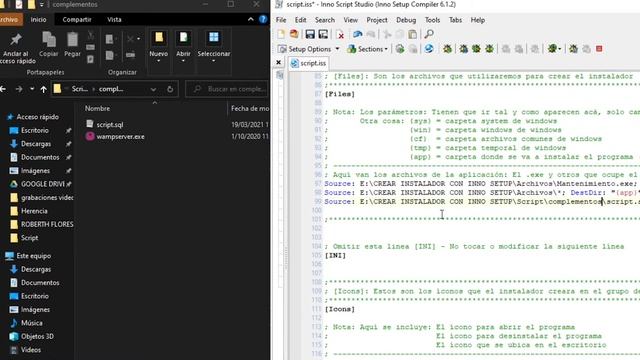Viewport: 640px width, 360px height.
Task: Close the script.iss tab with the X
Action: [278, 62]
